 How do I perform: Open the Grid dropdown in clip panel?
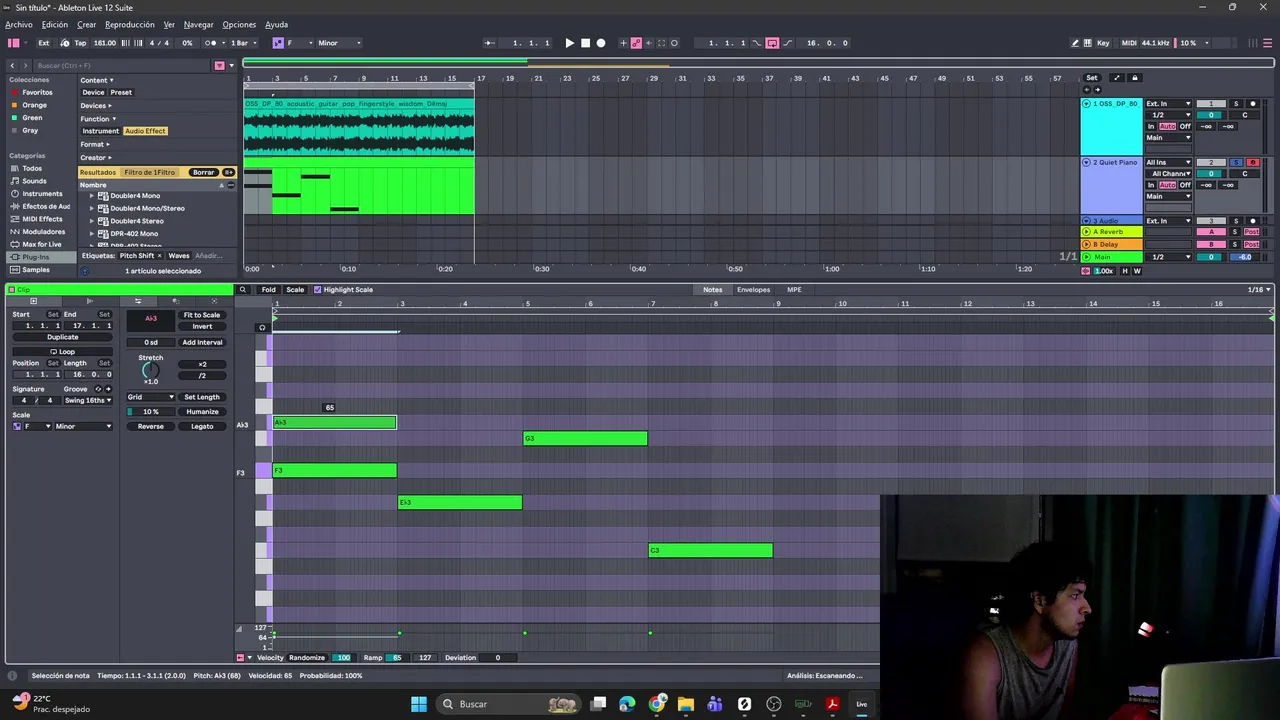point(151,397)
